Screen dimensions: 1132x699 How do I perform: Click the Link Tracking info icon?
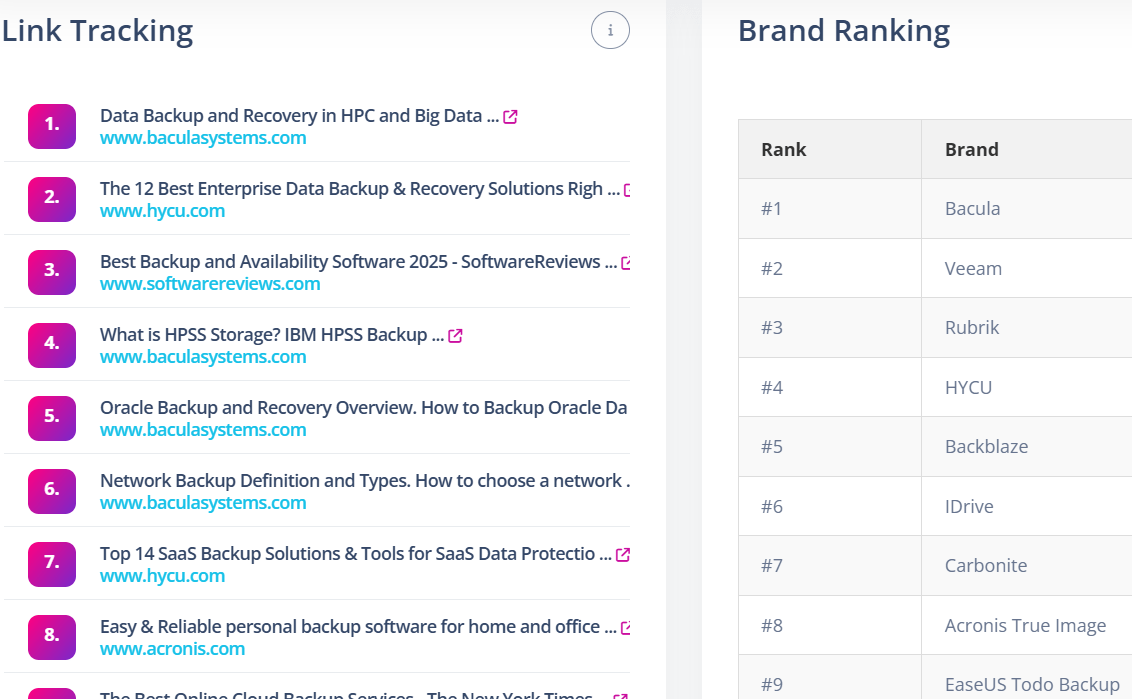click(x=610, y=30)
